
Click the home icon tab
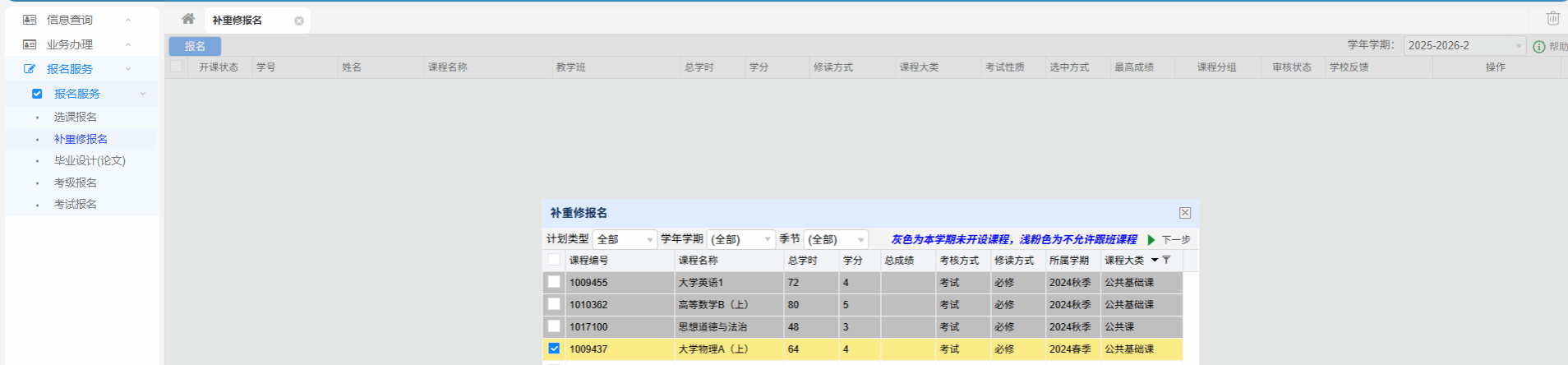(x=188, y=19)
